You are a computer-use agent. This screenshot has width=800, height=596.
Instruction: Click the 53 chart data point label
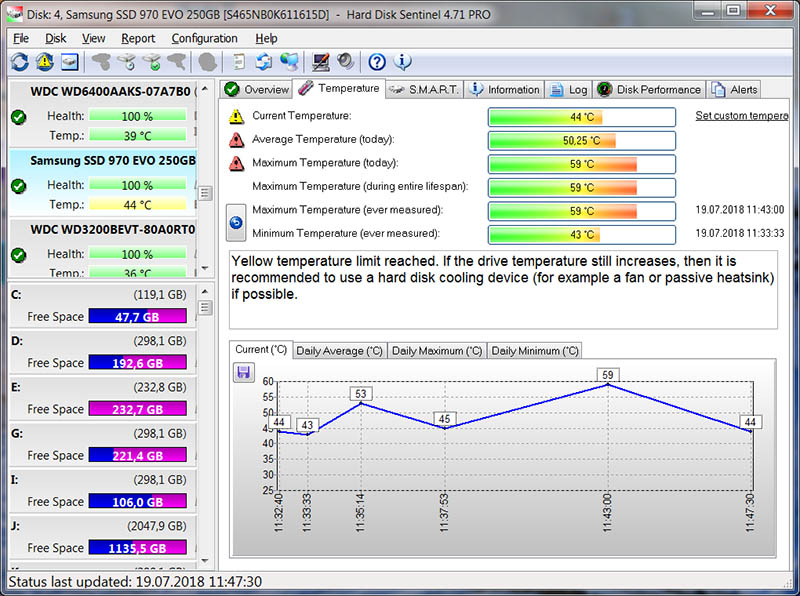tap(361, 394)
